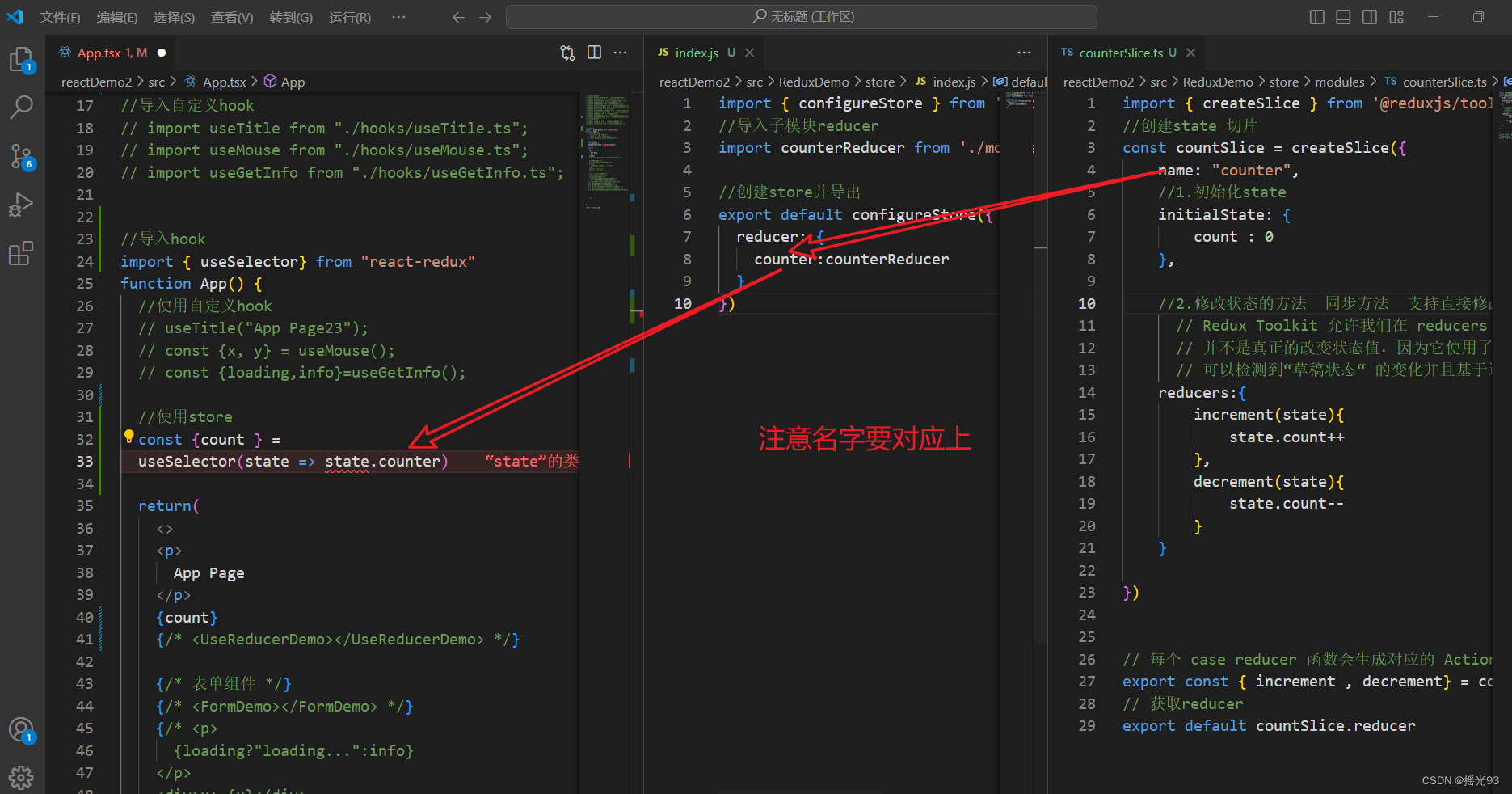Image resolution: width=1512 pixels, height=794 pixels.
Task: Open the Manage settings gear
Action: point(21,777)
